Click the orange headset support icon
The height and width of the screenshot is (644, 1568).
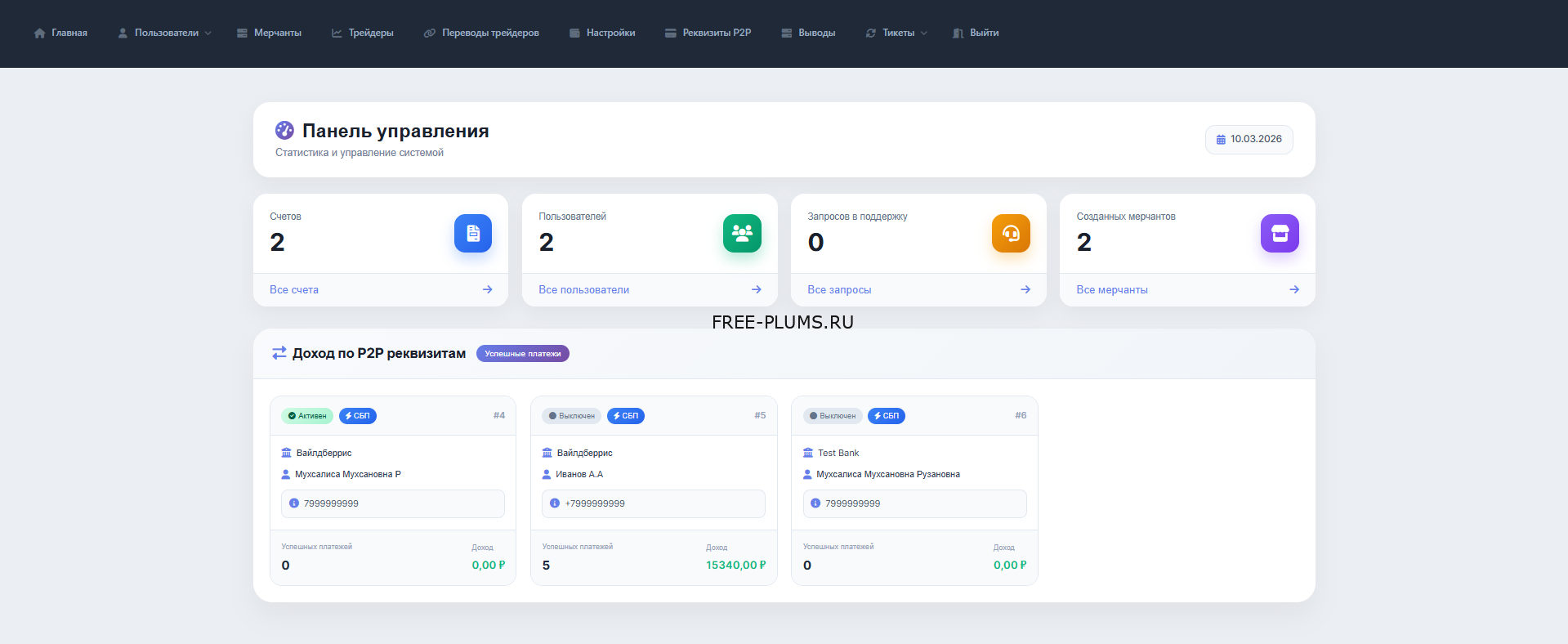coord(1011,234)
